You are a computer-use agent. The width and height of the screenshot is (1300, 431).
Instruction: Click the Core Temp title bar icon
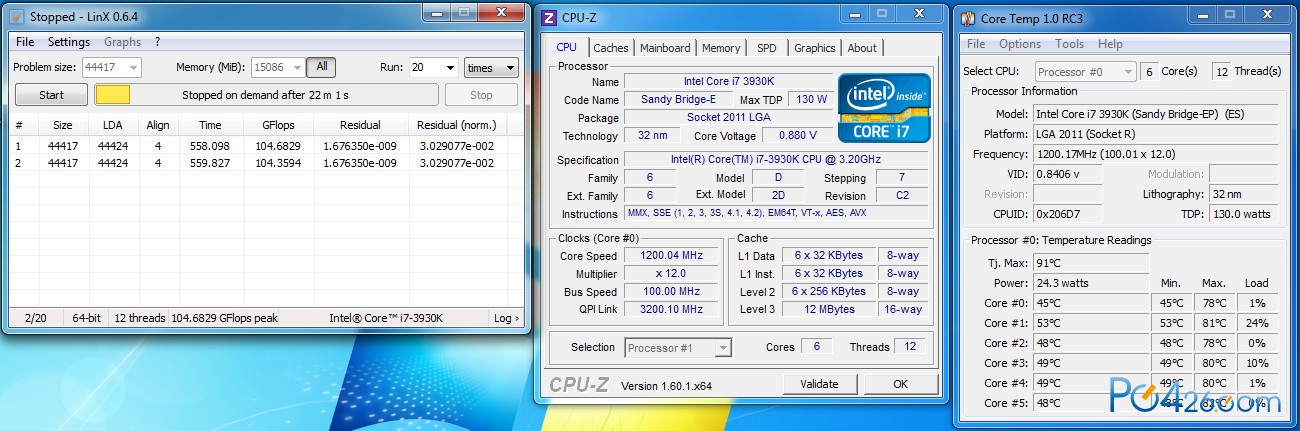coord(969,18)
